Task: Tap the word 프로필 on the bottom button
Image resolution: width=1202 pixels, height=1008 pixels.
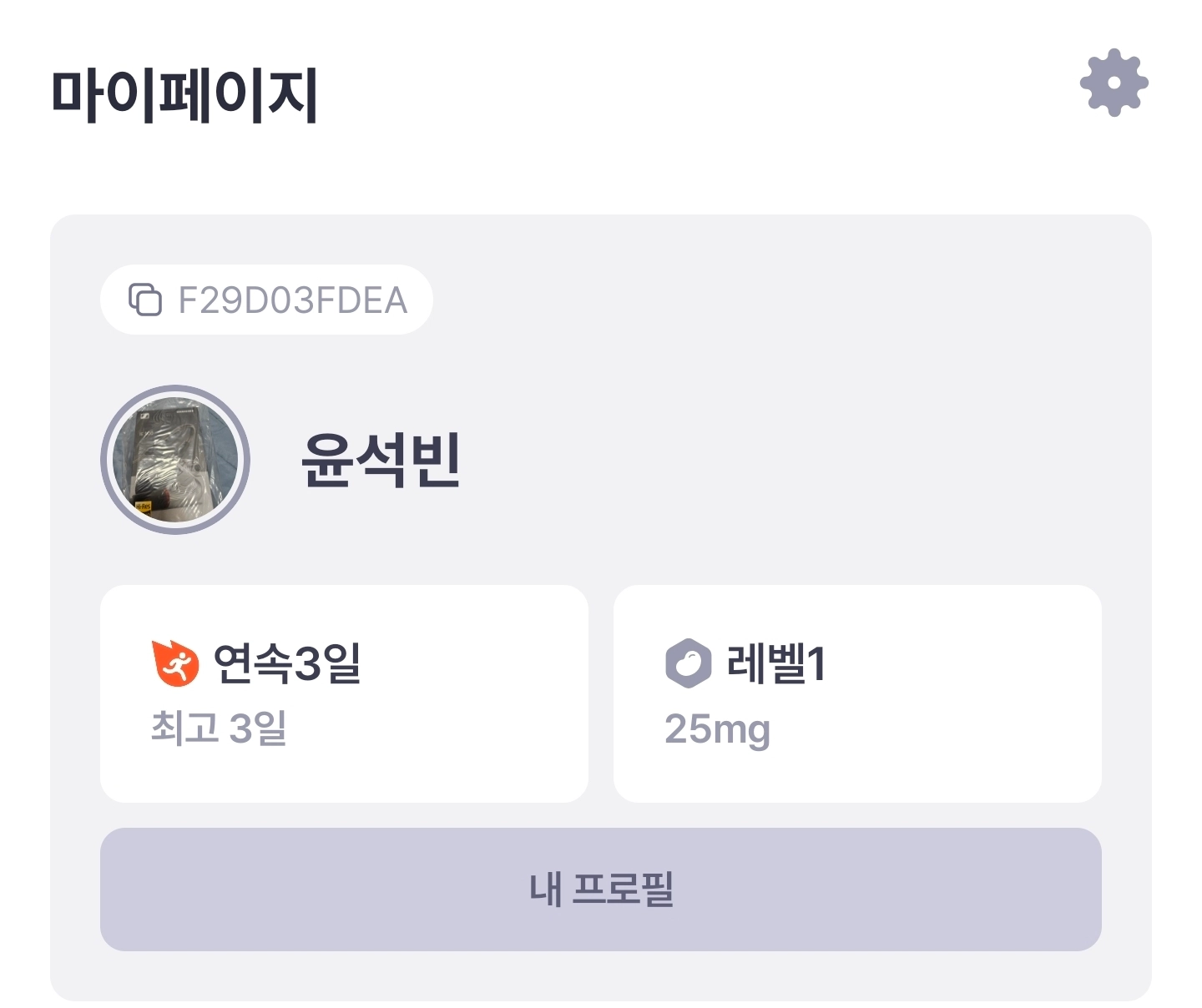Action: (623, 889)
